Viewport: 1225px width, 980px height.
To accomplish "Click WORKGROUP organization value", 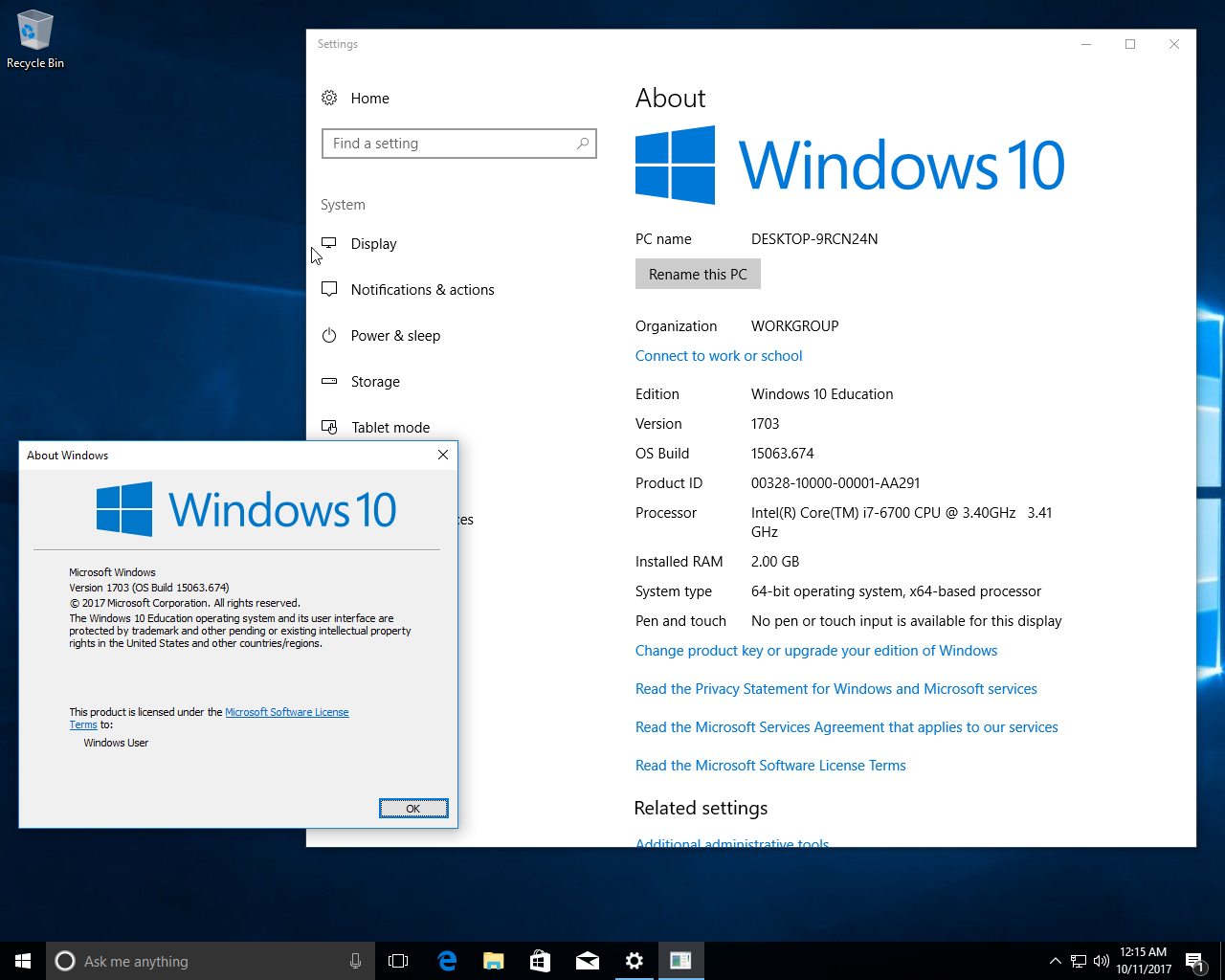I will click(795, 326).
